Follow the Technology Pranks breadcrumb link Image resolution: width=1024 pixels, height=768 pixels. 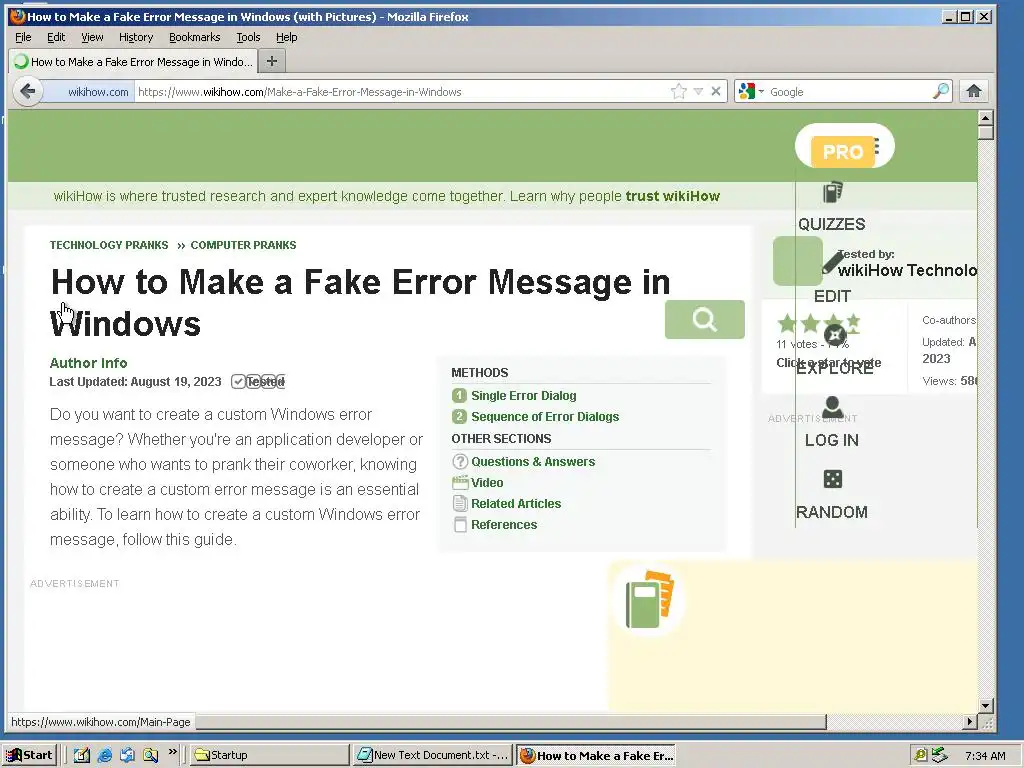[109, 245]
